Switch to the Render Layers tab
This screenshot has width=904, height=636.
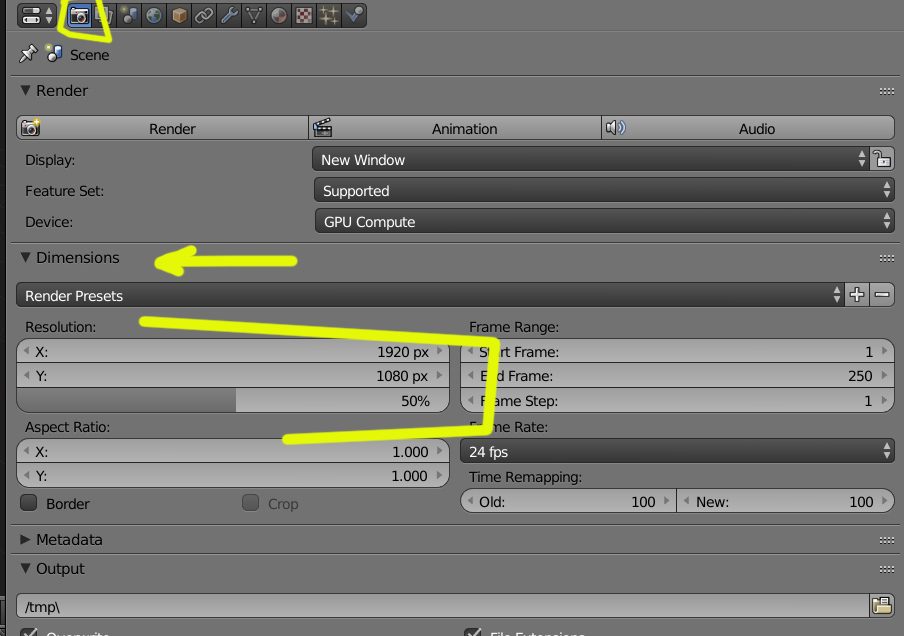[104, 16]
